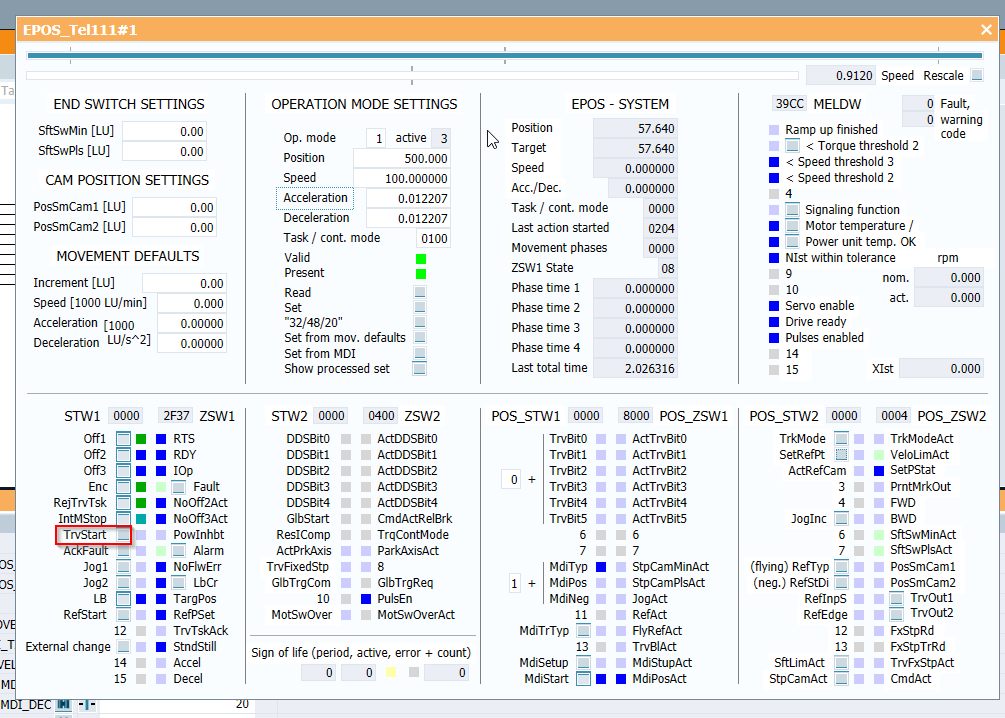The height and width of the screenshot is (718, 1005).
Task: Click the Speed [1000 LU/min] default field
Action: pyautogui.click(x=192, y=303)
